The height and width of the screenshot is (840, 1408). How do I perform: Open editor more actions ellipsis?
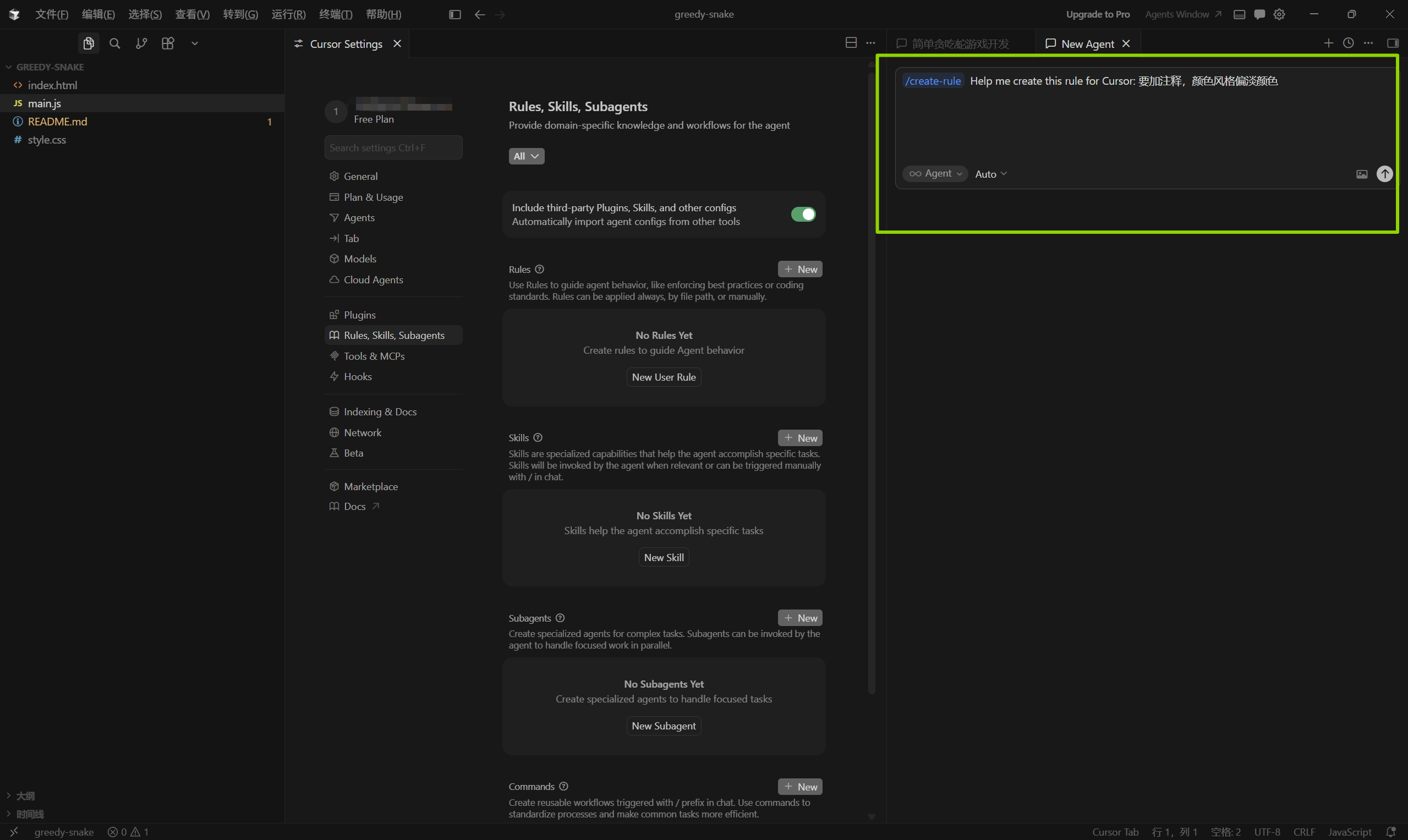[871, 43]
